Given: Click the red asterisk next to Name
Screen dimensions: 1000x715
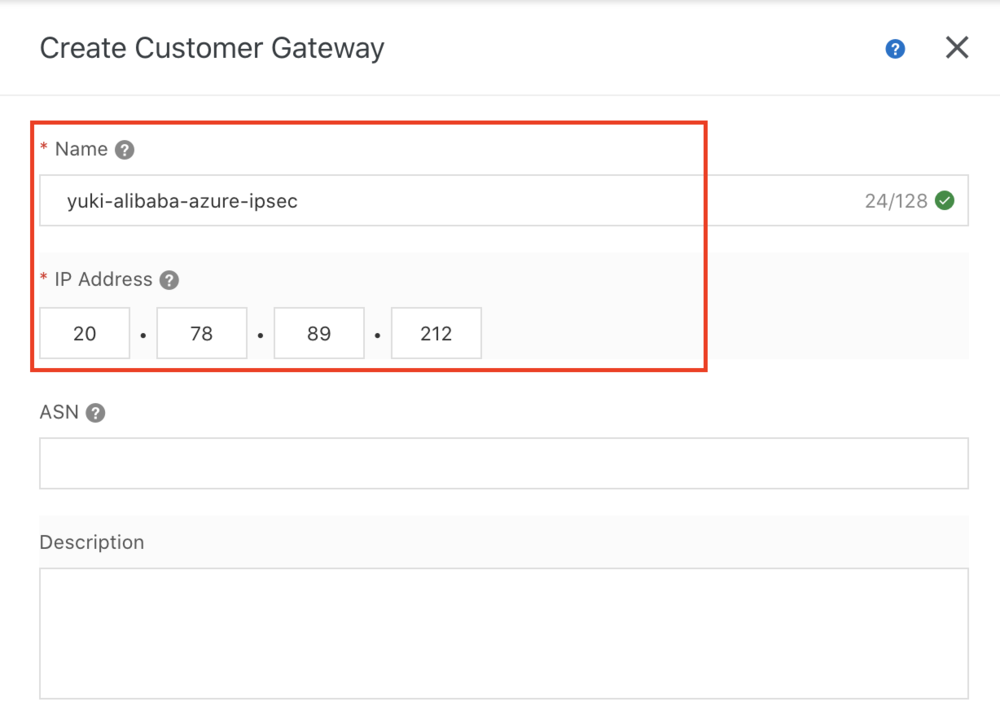Looking at the screenshot, I should (x=44, y=149).
